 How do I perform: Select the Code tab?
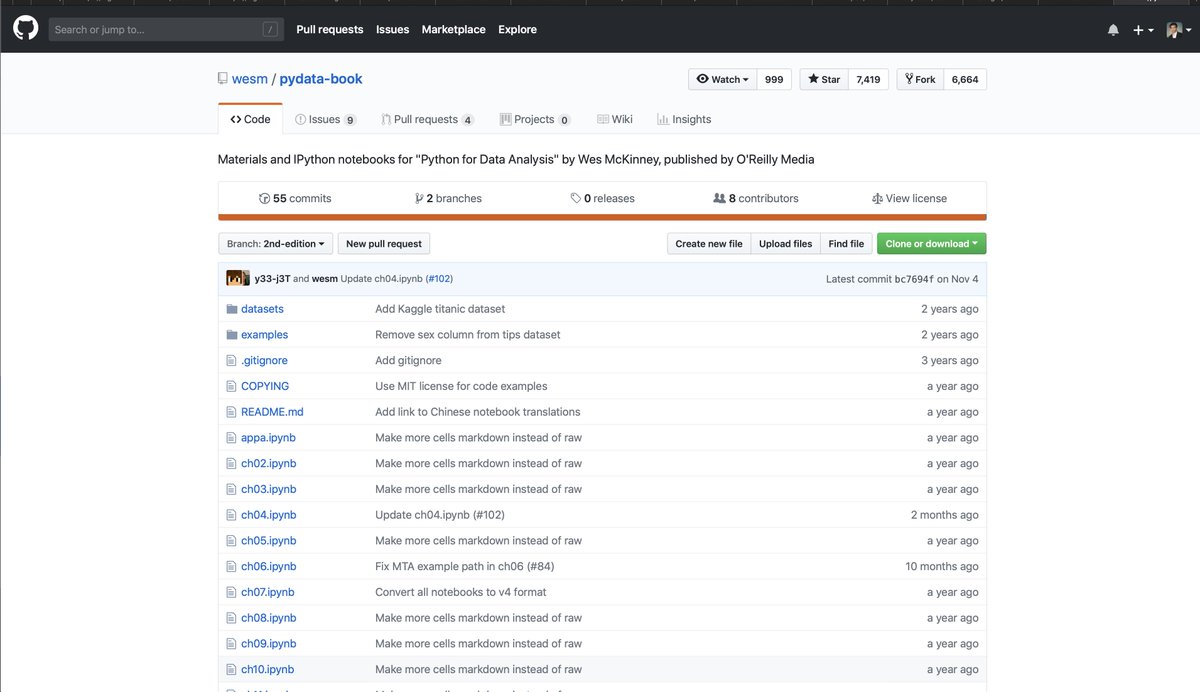coord(250,119)
